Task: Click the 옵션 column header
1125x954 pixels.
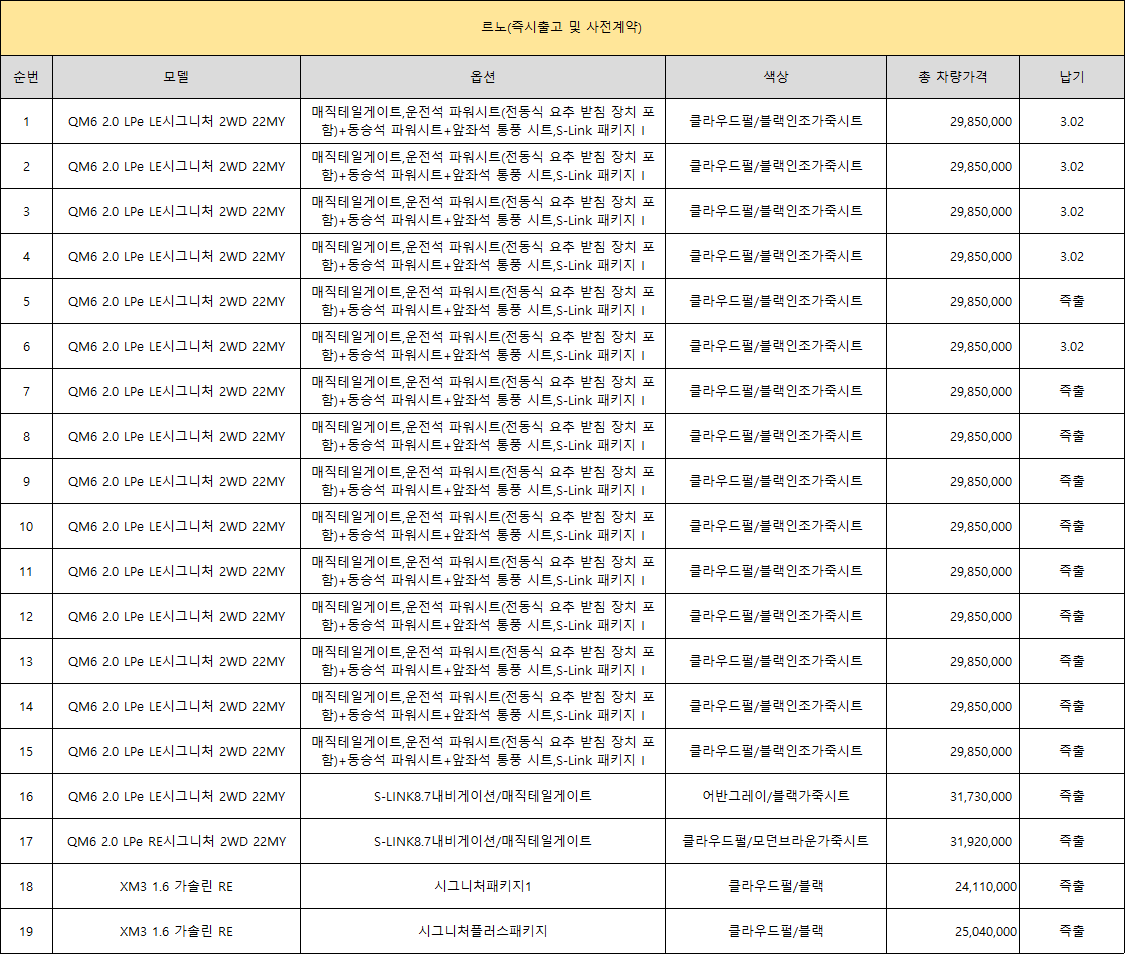Action: pos(483,77)
